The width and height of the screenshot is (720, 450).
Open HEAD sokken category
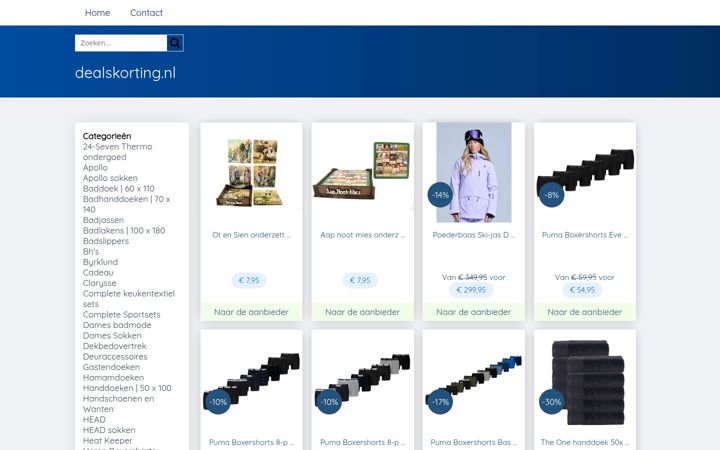[x=109, y=430]
